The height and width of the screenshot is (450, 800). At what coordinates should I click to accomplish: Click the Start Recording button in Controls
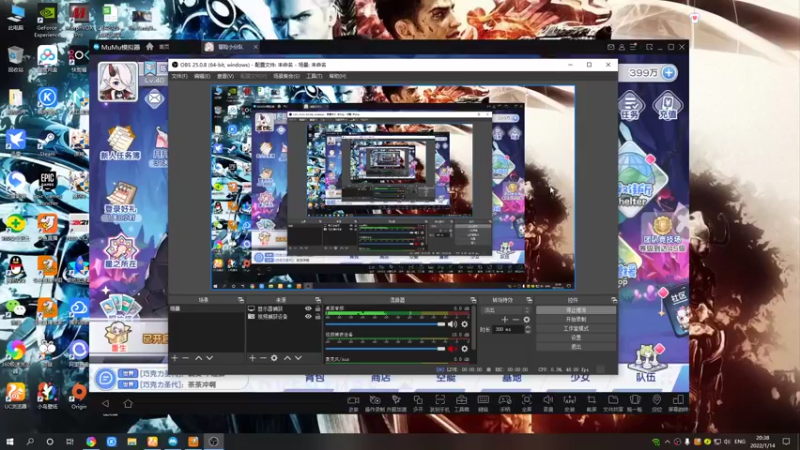click(x=576, y=319)
